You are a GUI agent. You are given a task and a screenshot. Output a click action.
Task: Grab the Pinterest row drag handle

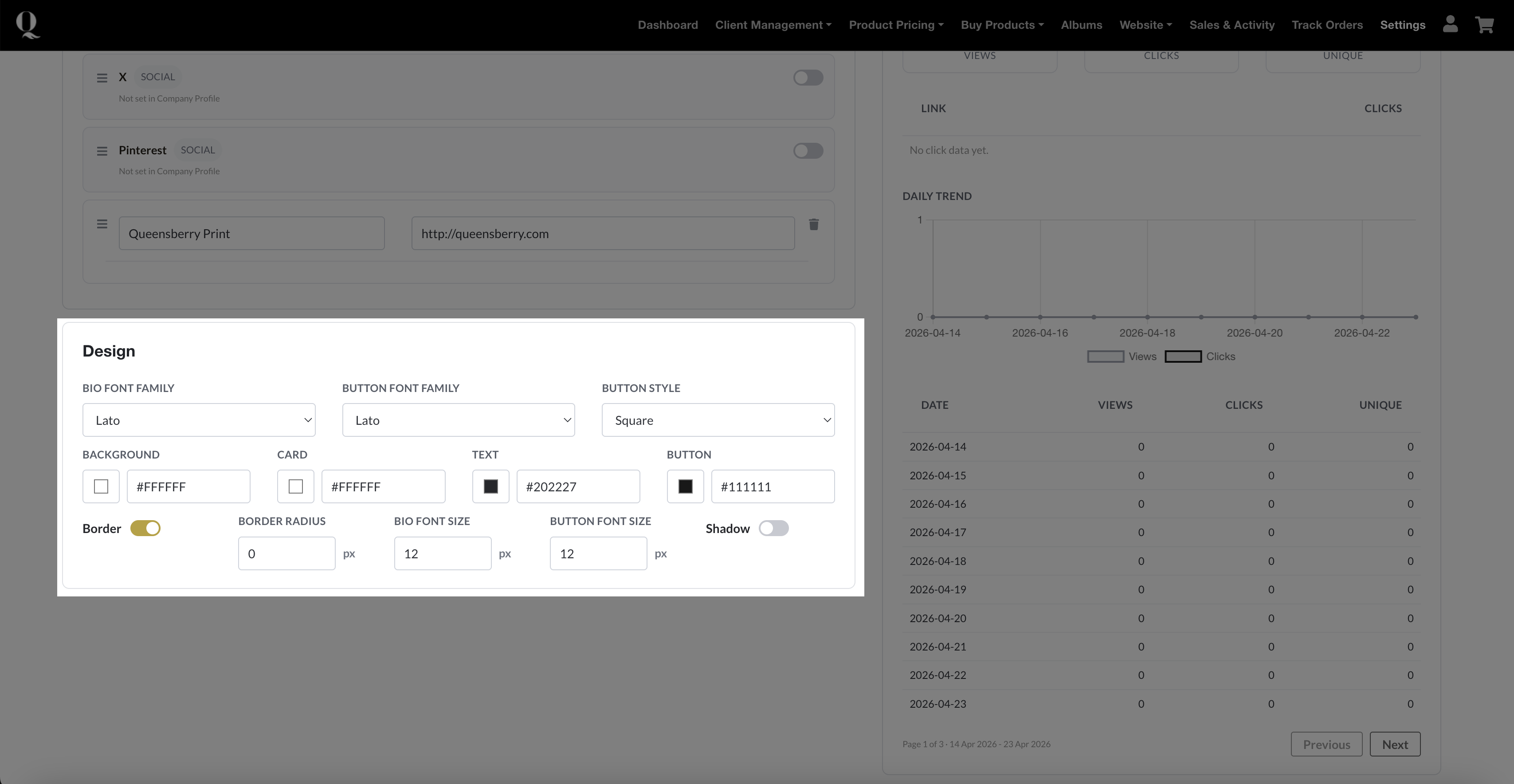pos(102,151)
